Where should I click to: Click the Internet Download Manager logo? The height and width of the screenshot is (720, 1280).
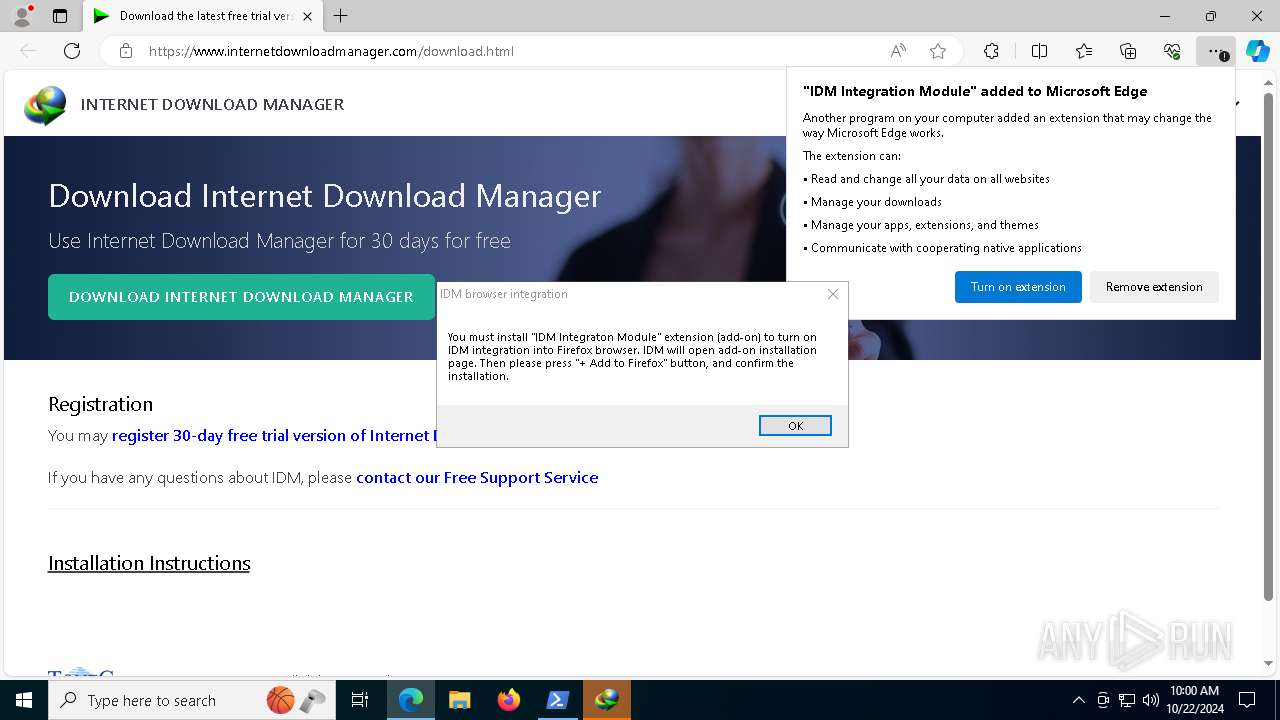pos(46,105)
